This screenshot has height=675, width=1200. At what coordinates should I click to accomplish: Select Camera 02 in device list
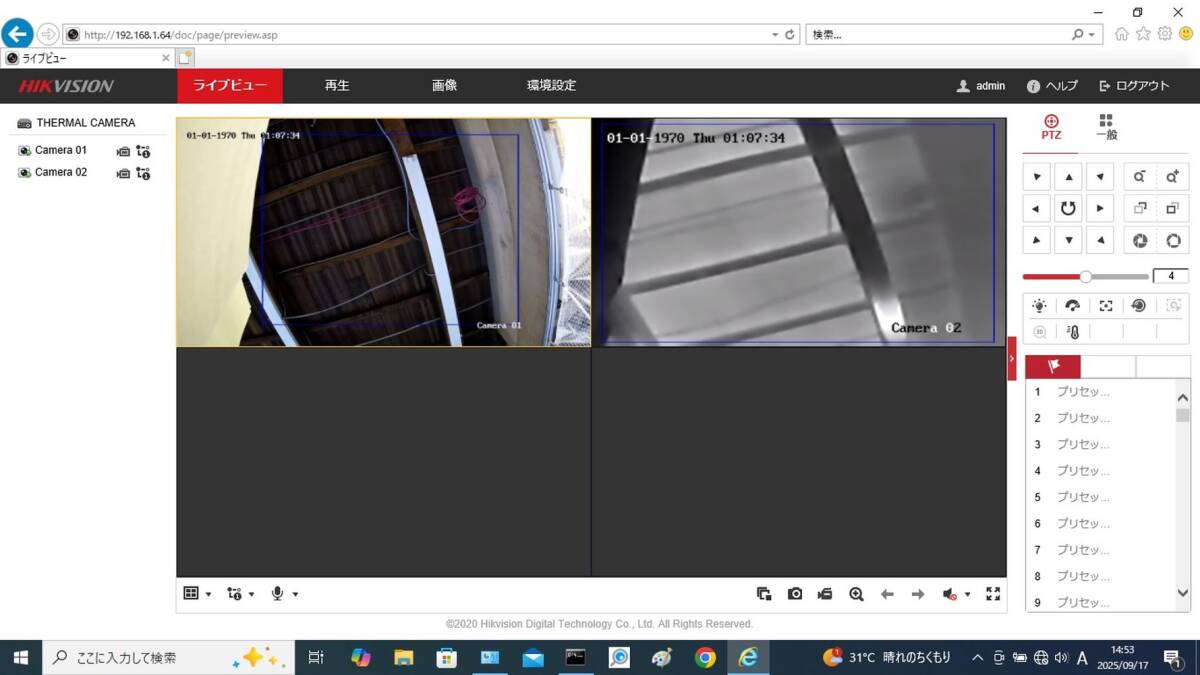[x=61, y=173]
